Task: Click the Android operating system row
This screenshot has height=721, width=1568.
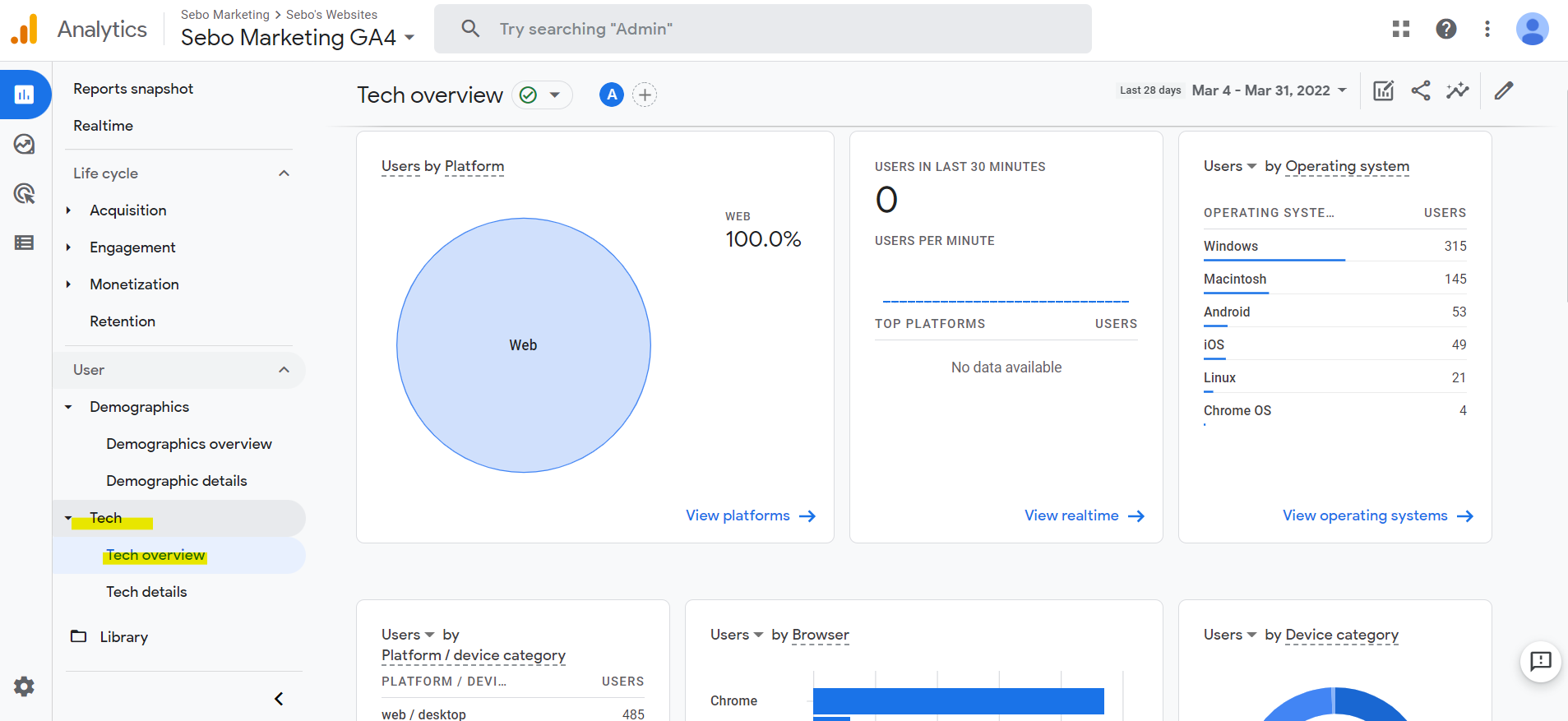Action: pos(1335,312)
